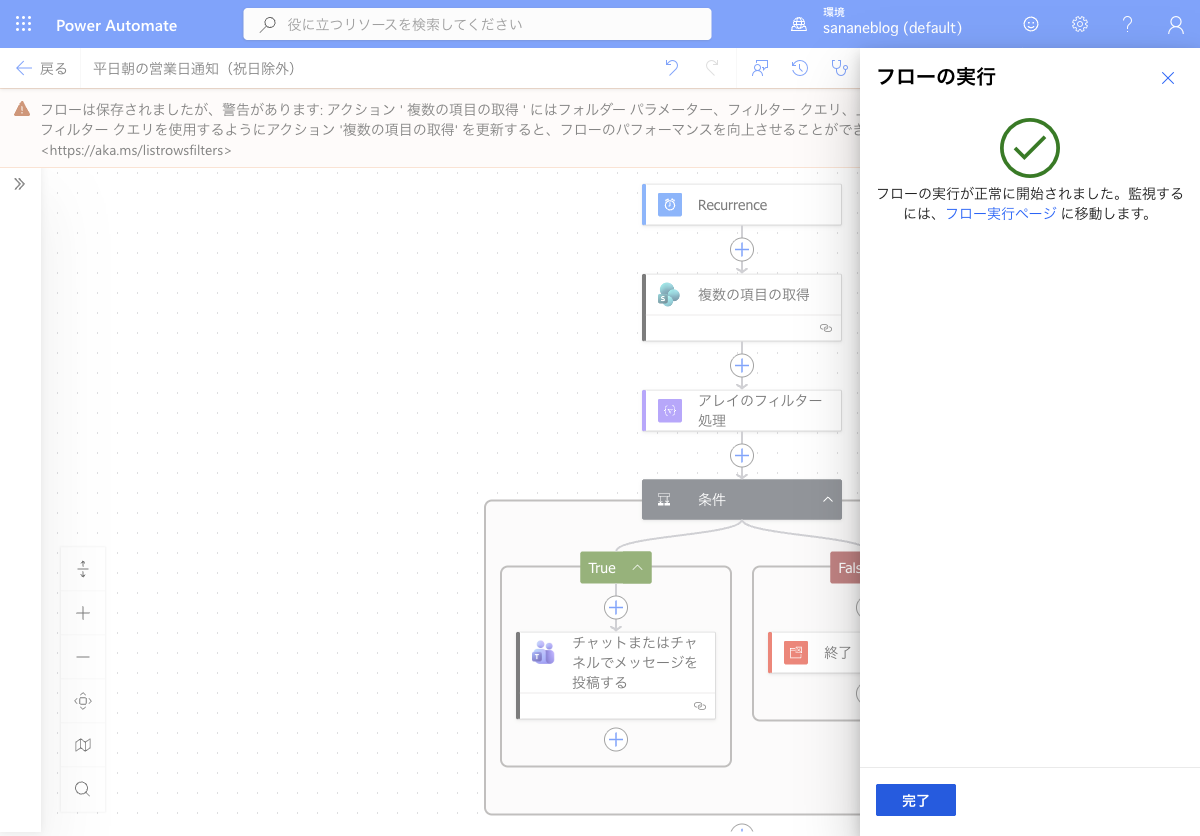Screen dimensions: 1200x836
Task: Open the フロー実行ページ link
Action: pos(1000,213)
